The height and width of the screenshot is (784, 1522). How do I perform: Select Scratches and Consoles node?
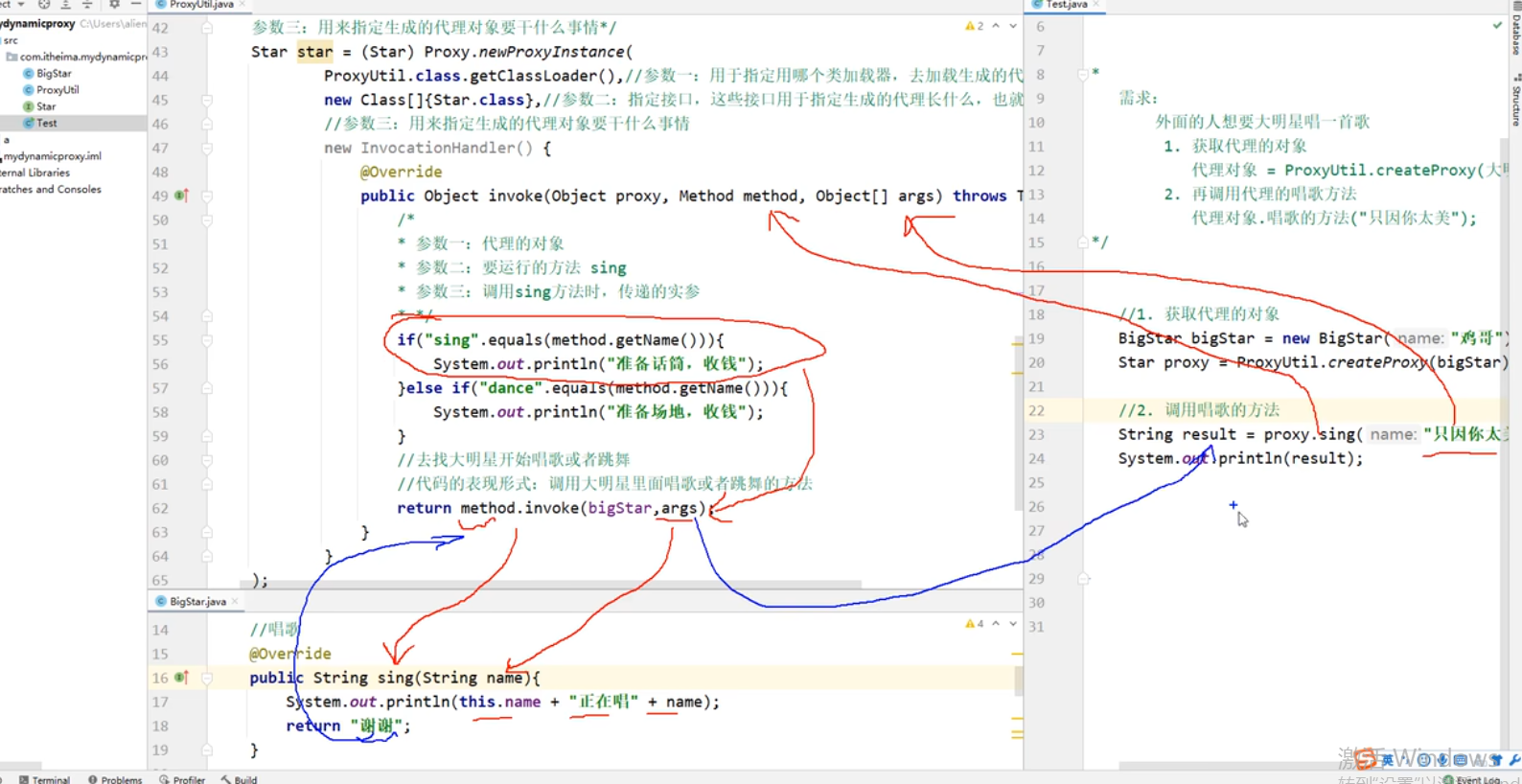click(51, 190)
